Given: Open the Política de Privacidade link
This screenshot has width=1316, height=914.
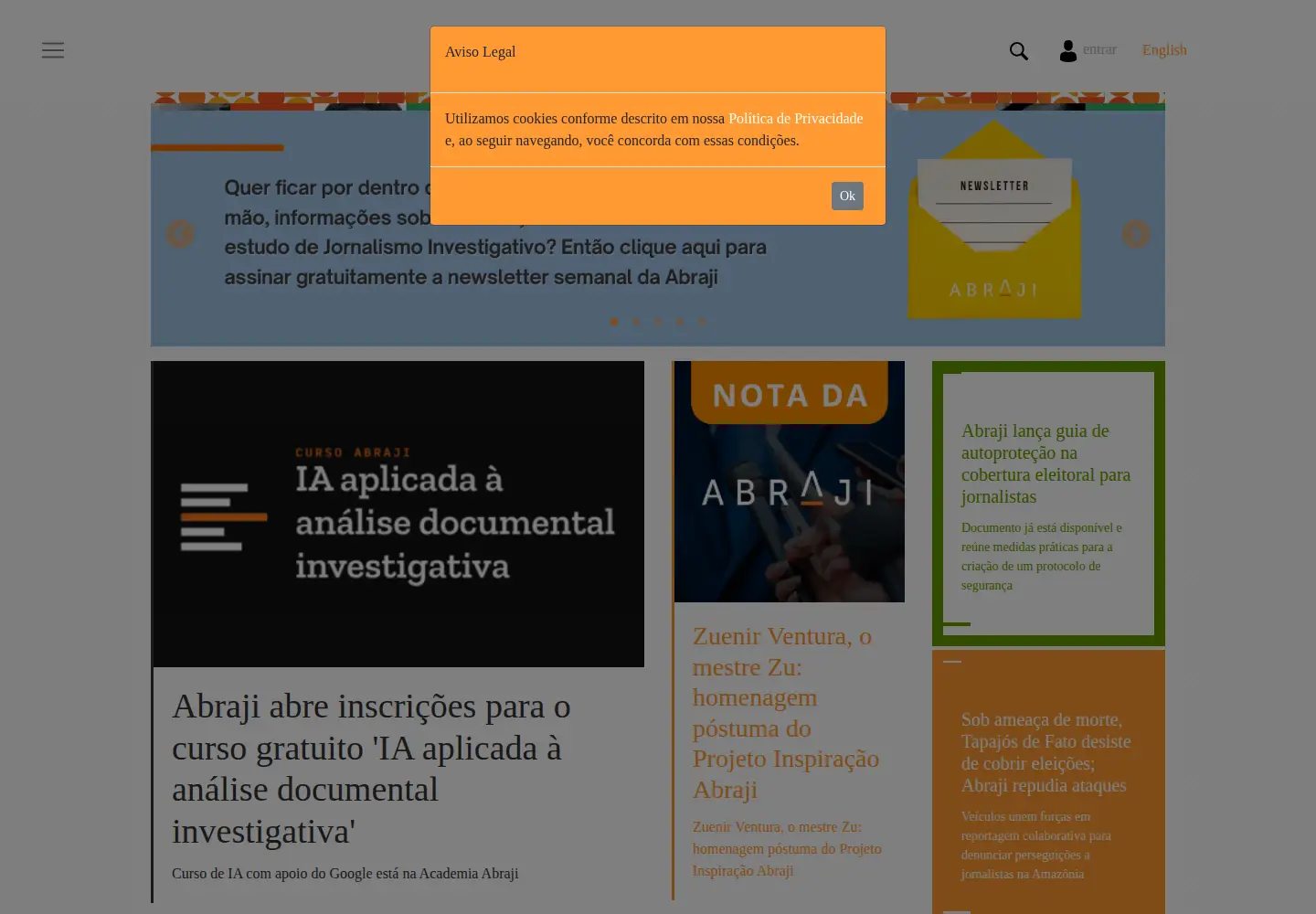Looking at the screenshot, I should pyautogui.click(x=795, y=119).
